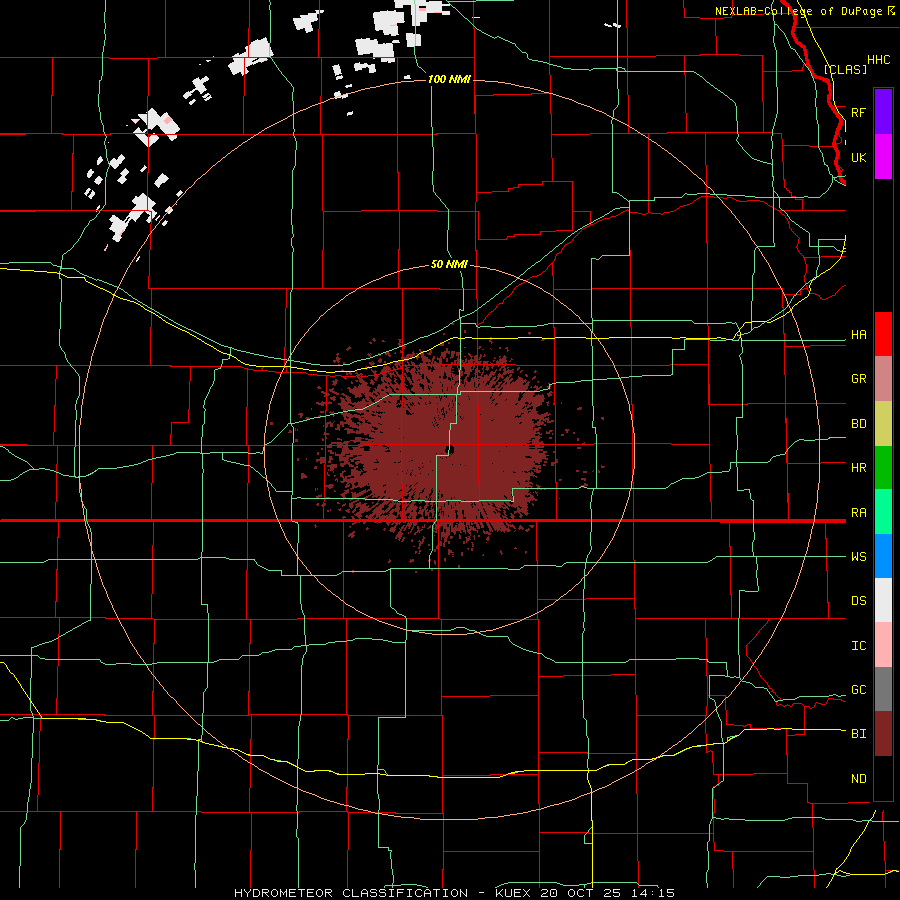Click the RA legend label

point(858,512)
